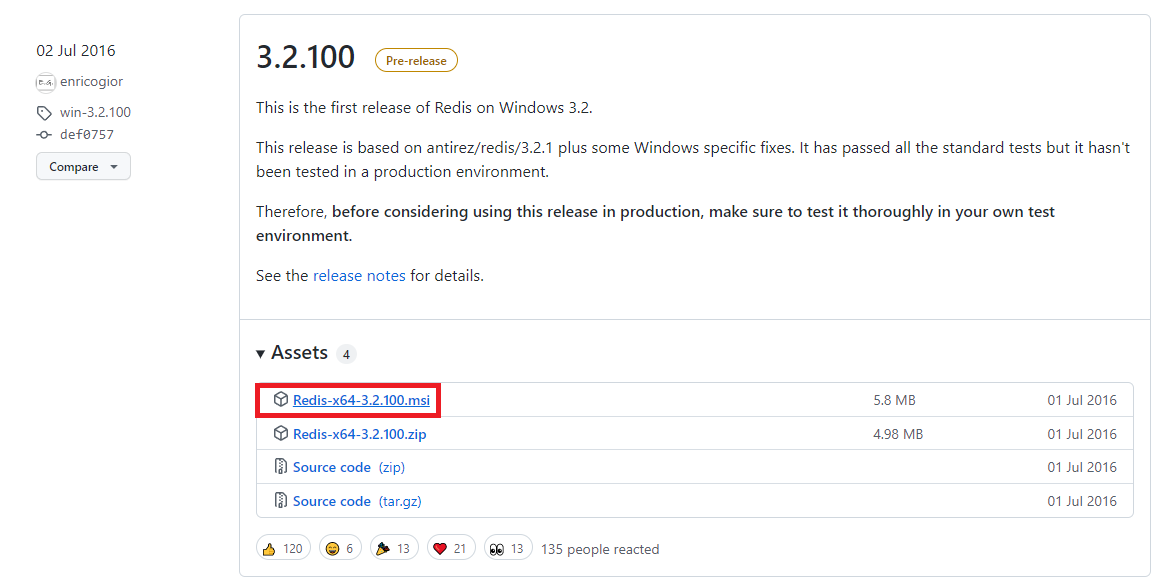Download Source code (zip)
This screenshot has height=587, width=1165.
coord(348,467)
